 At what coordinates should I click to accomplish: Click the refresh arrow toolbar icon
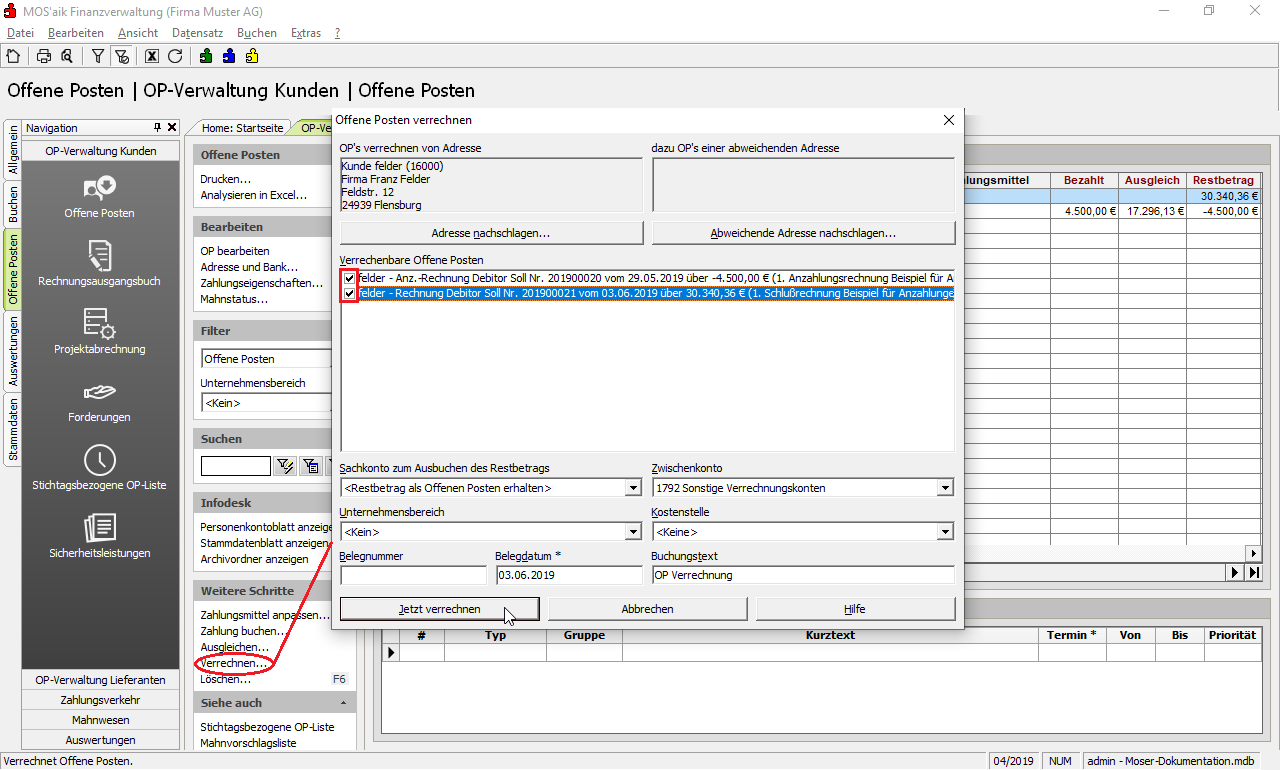175,56
